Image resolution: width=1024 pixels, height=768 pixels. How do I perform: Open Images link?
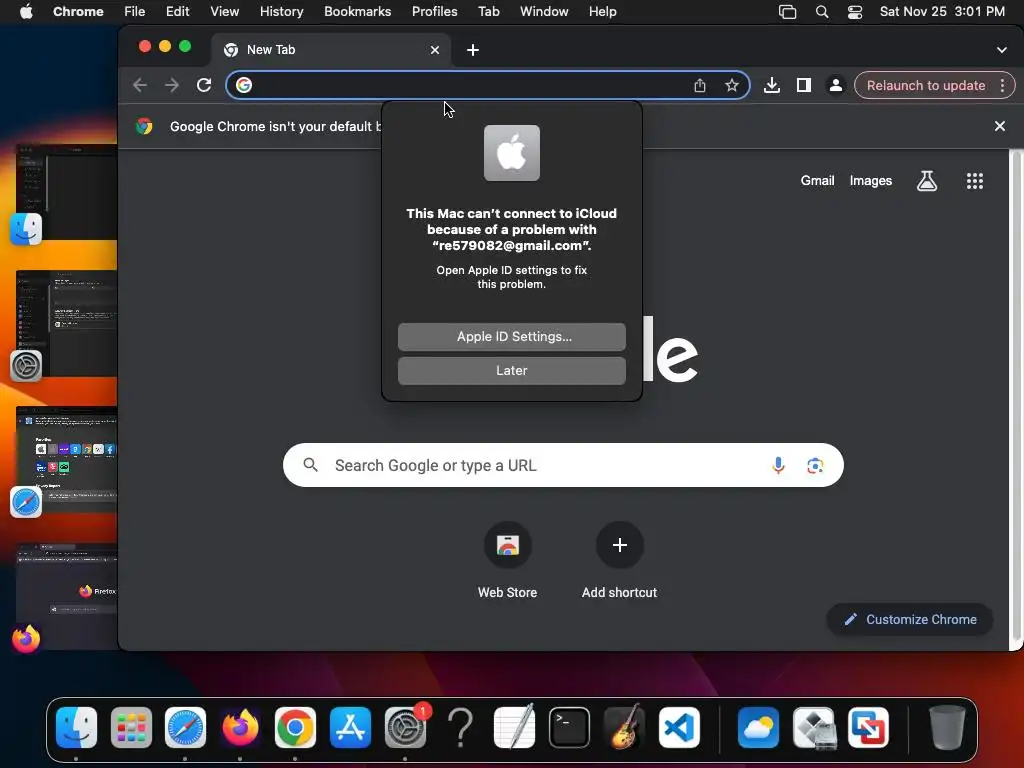click(x=871, y=181)
